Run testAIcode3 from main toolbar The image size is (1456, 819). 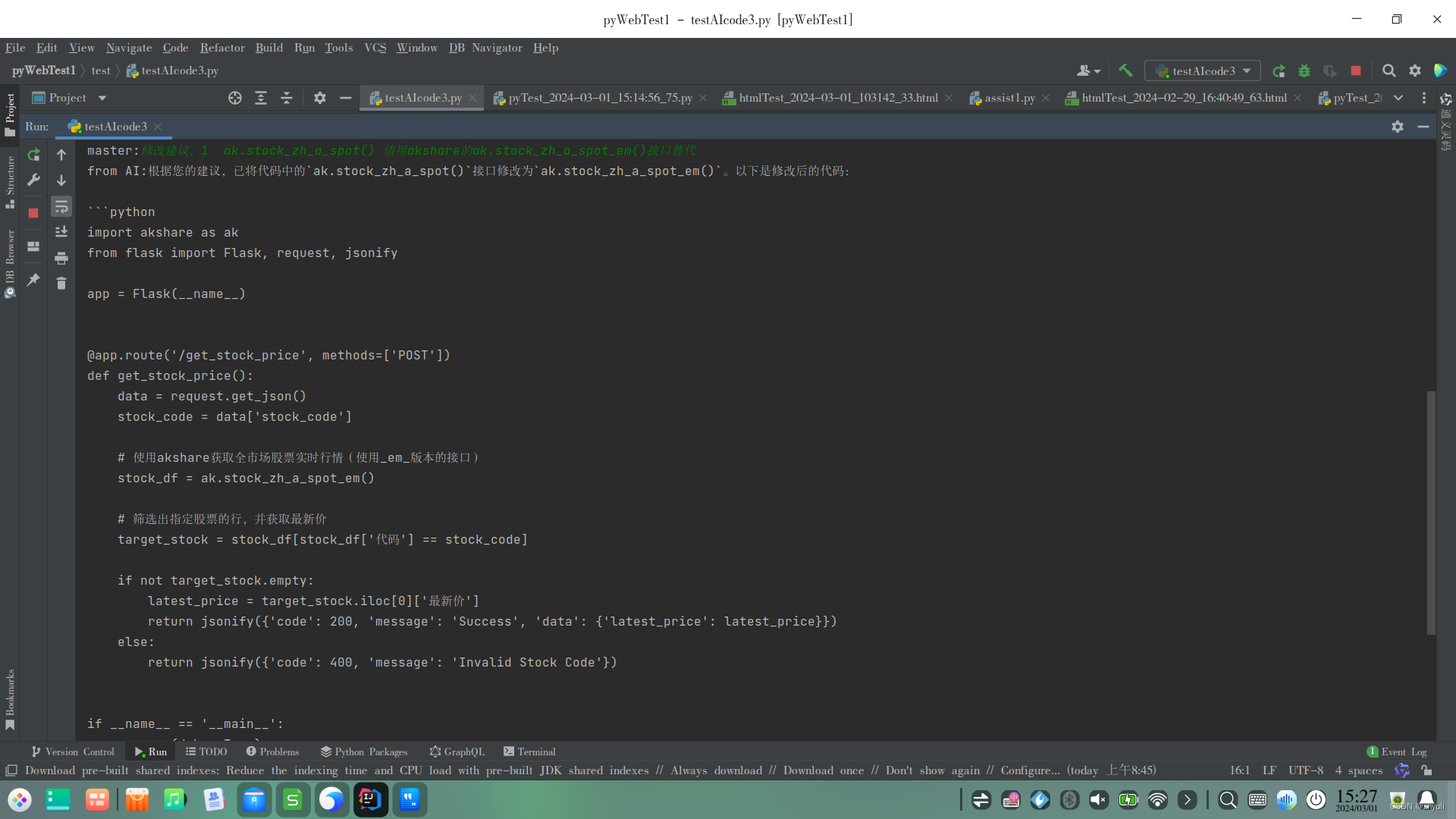(1279, 71)
